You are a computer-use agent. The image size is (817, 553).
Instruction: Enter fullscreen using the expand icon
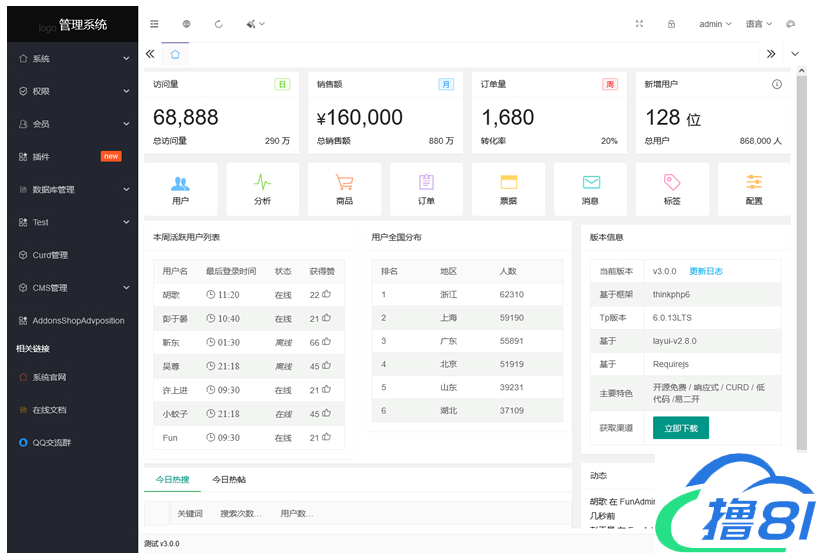click(640, 24)
